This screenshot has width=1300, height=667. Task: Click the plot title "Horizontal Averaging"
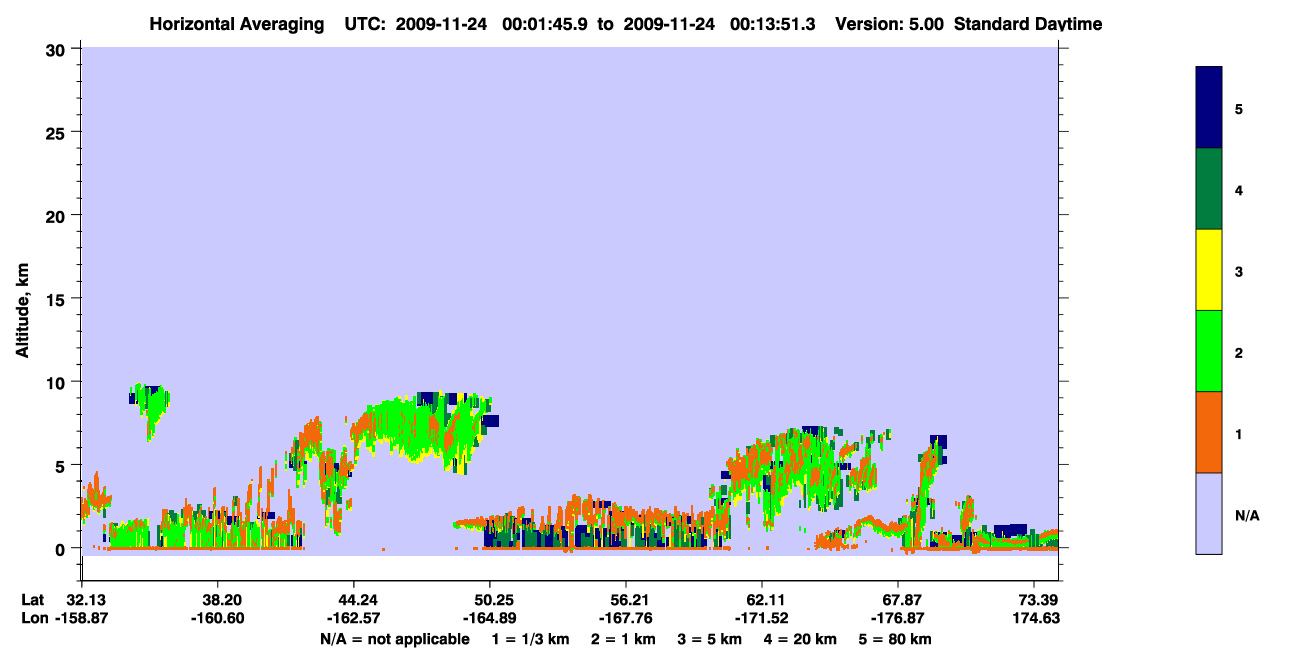(236, 24)
